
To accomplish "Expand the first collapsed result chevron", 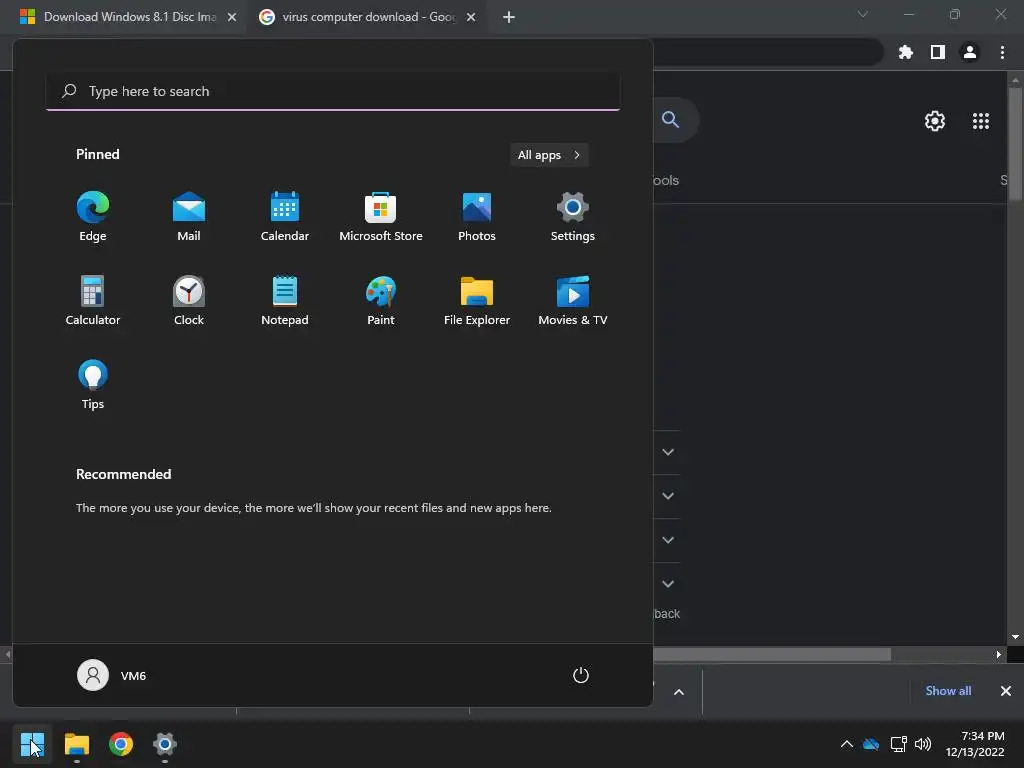I will pyautogui.click(x=668, y=452).
